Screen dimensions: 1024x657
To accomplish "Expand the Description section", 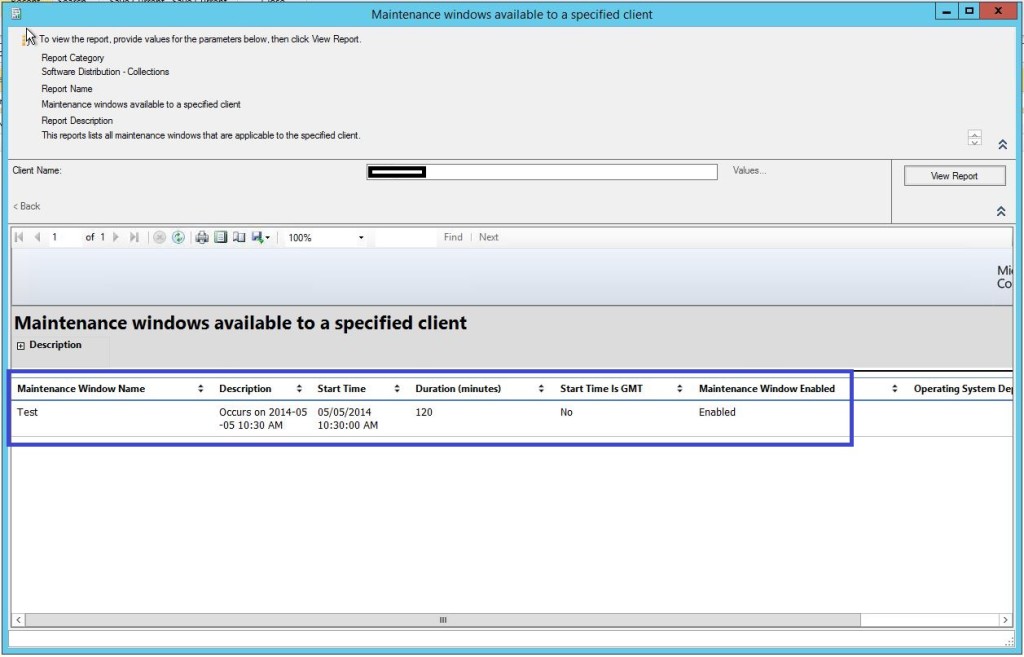I will tap(21, 346).
